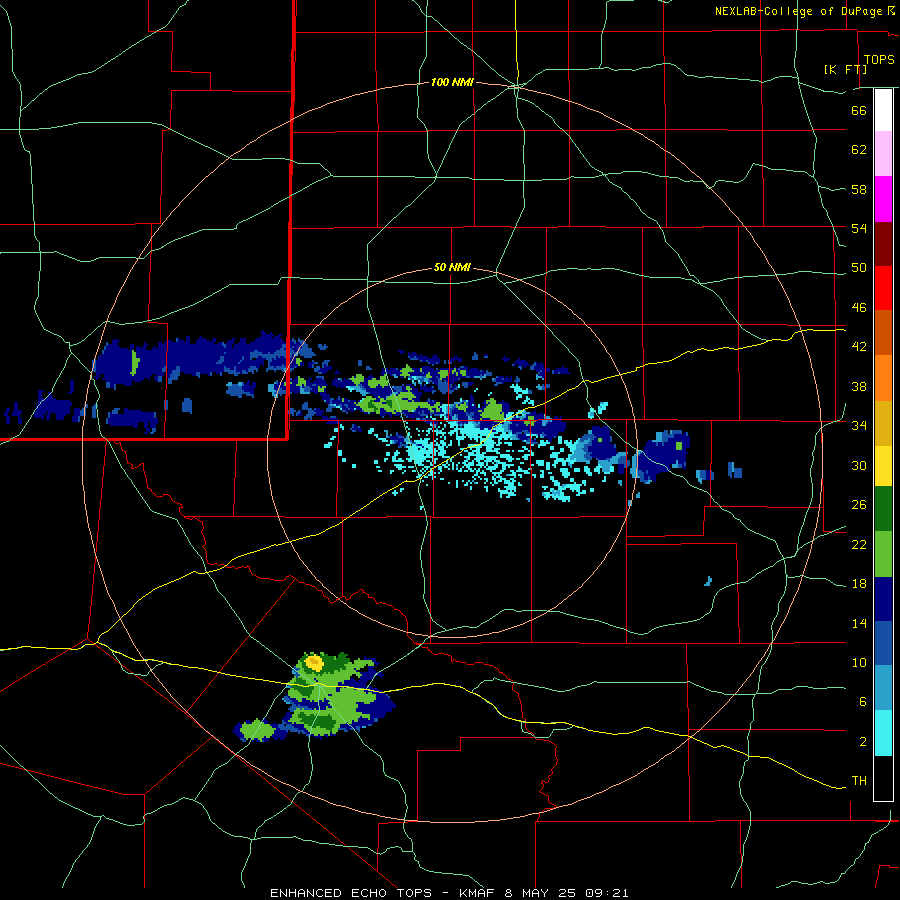Click legend value 2
This screenshot has width=900, height=900.
862,742
